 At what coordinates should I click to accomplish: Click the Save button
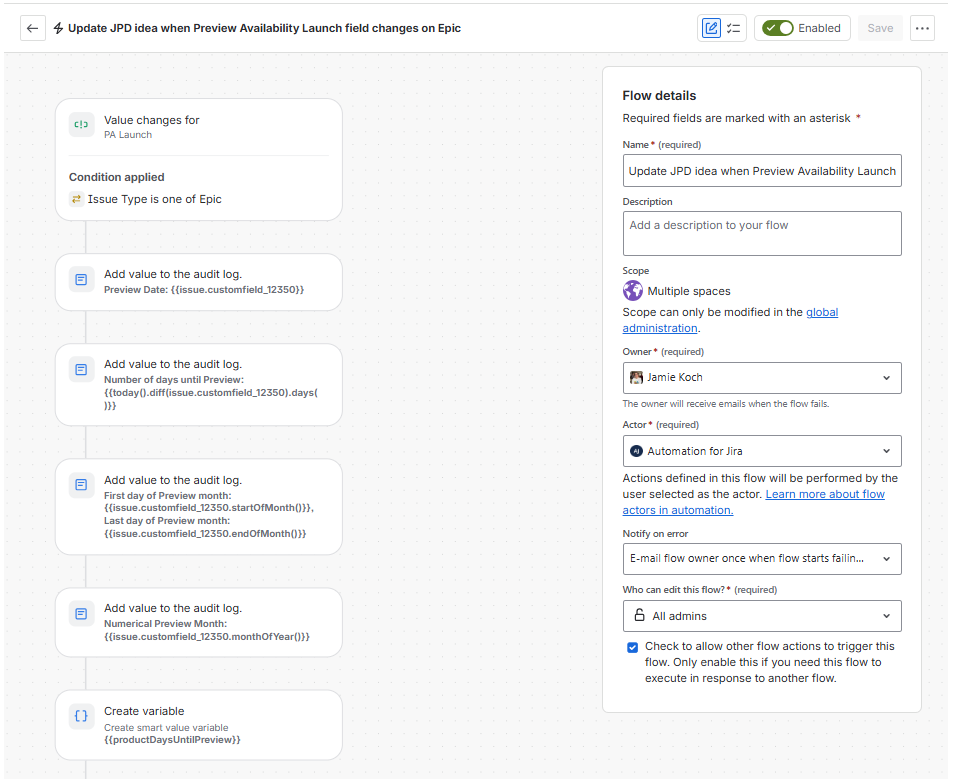[x=880, y=28]
